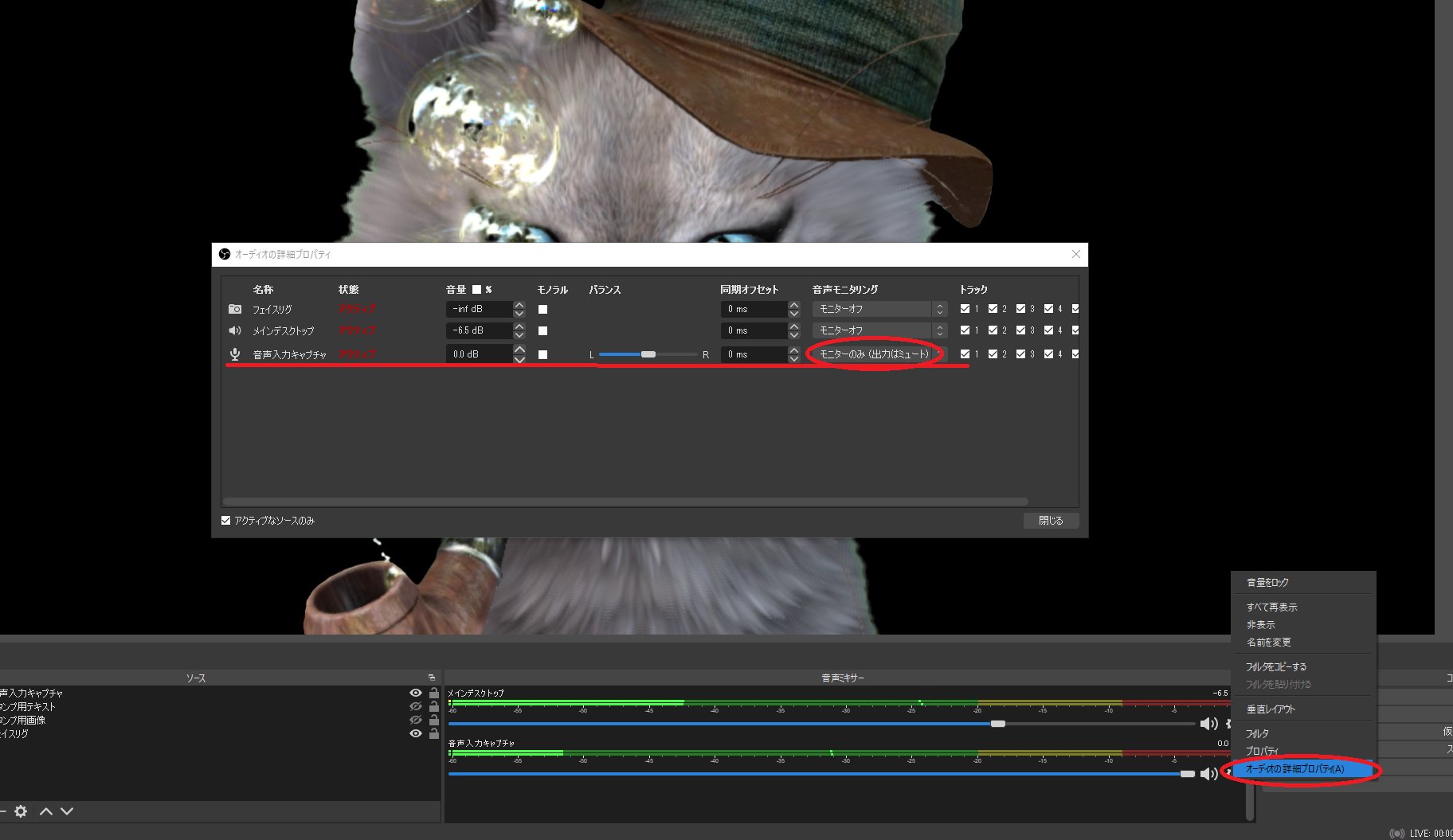Image resolution: width=1453 pixels, height=840 pixels.
Task: Increase volume stepper for フェイスリグ
Action: (x=519, y=305)
